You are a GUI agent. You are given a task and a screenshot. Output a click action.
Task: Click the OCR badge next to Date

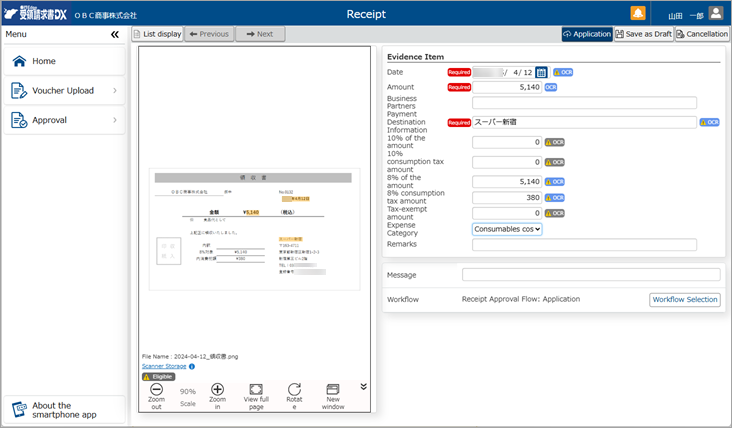coord(563,72)
